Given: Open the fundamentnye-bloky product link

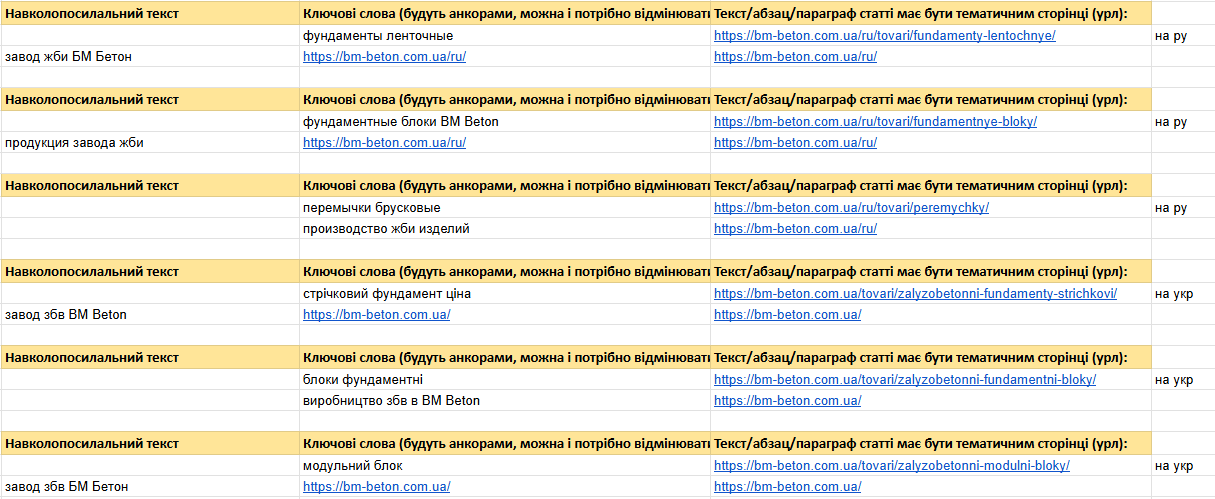Looking at the screenshot, I should [x=875, y=122].
